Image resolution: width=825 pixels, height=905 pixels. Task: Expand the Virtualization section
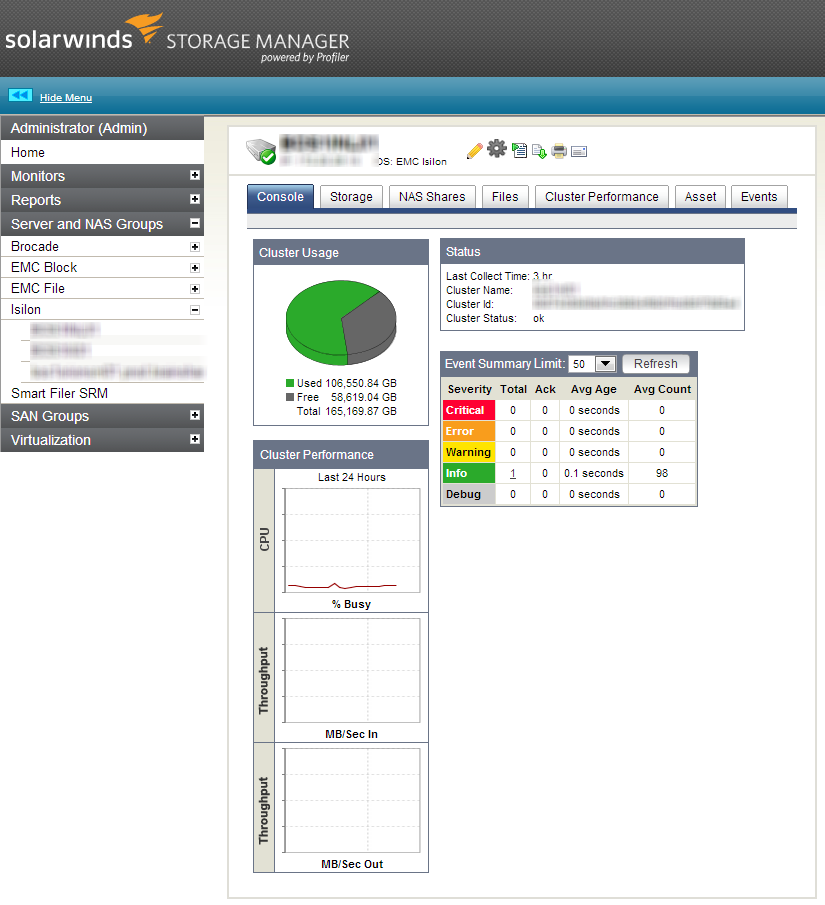[195, 439]
